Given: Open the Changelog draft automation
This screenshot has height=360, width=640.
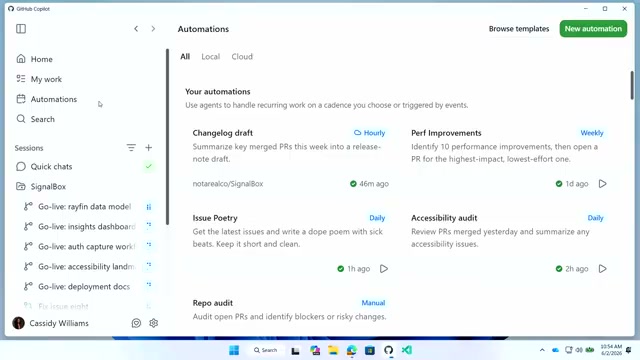Looking at the screenshot, I should click(x=223, y=133).
